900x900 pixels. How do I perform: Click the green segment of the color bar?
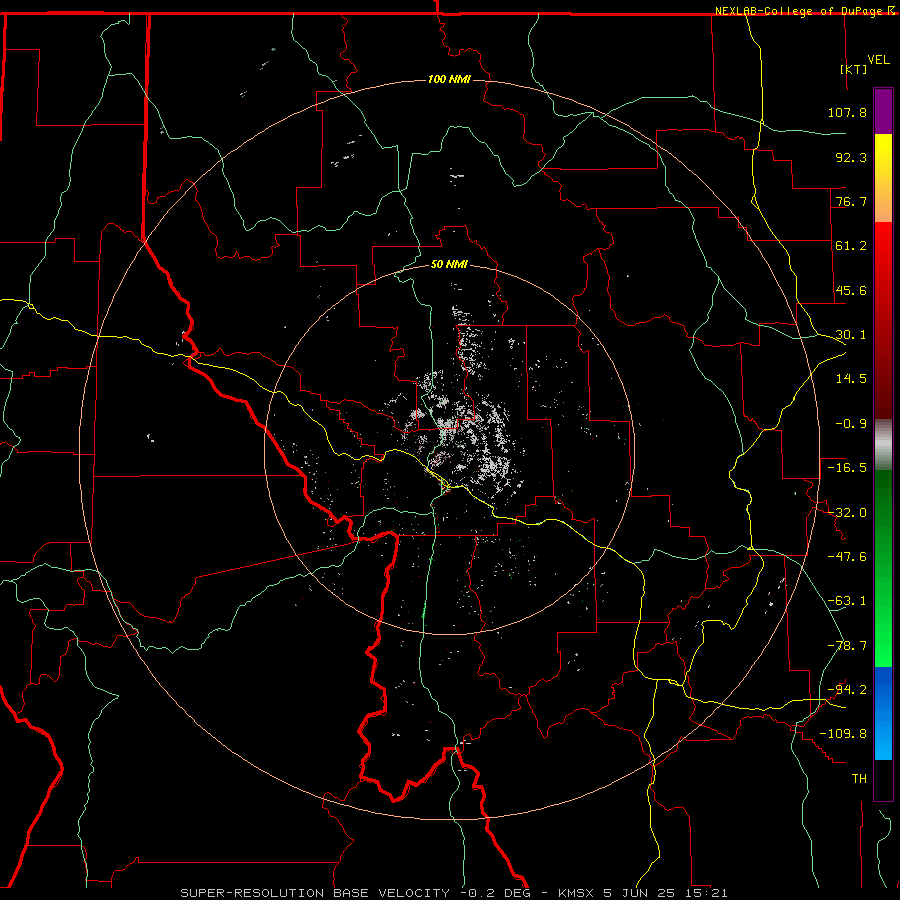(x=883, y=568)
